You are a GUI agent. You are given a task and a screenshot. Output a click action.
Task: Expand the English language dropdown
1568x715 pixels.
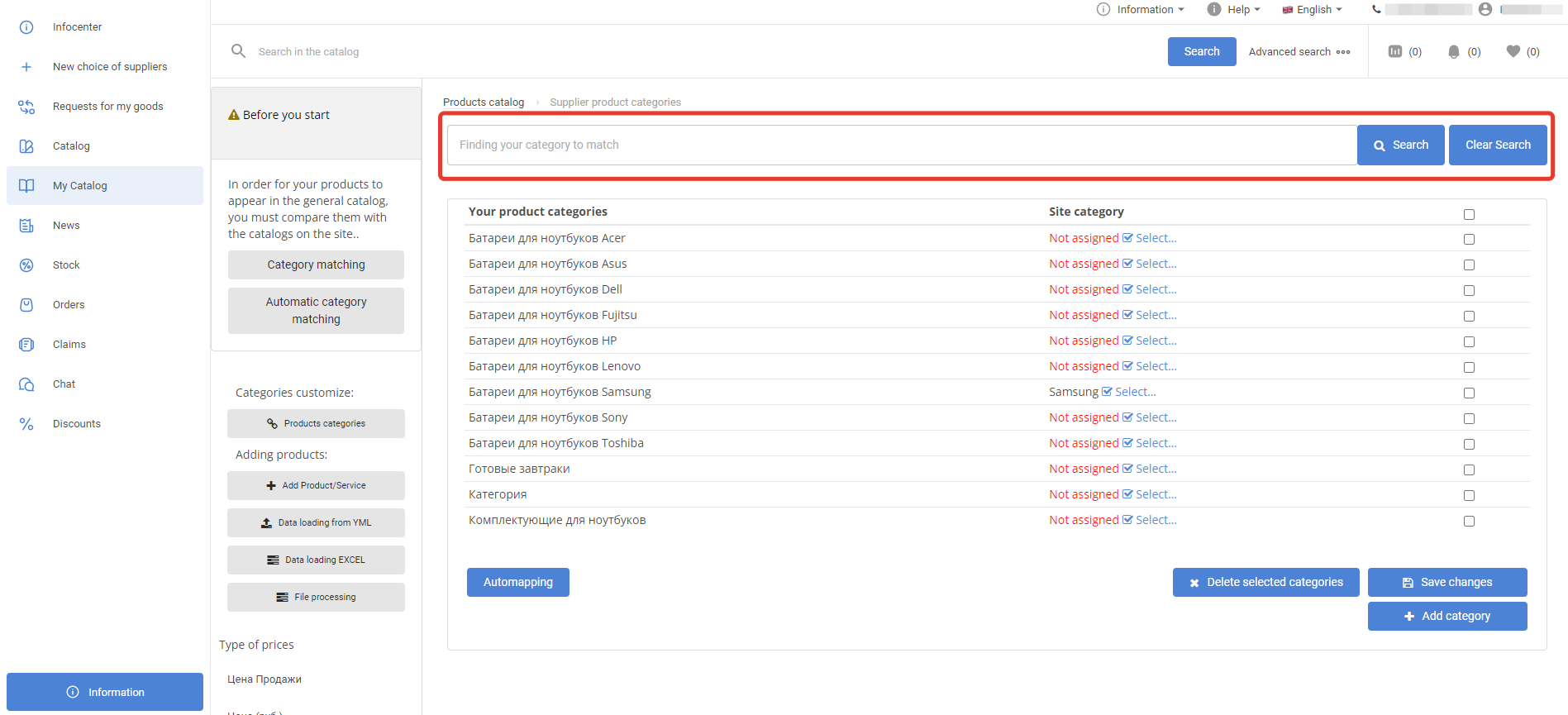1313,10
